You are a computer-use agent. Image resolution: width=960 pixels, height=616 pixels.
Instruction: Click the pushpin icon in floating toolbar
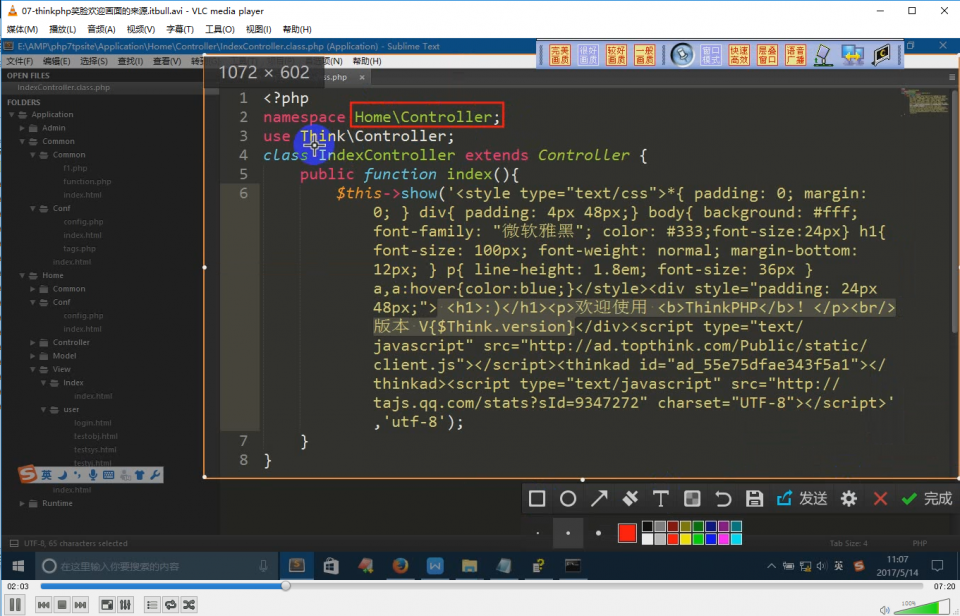tap(682, 54)
